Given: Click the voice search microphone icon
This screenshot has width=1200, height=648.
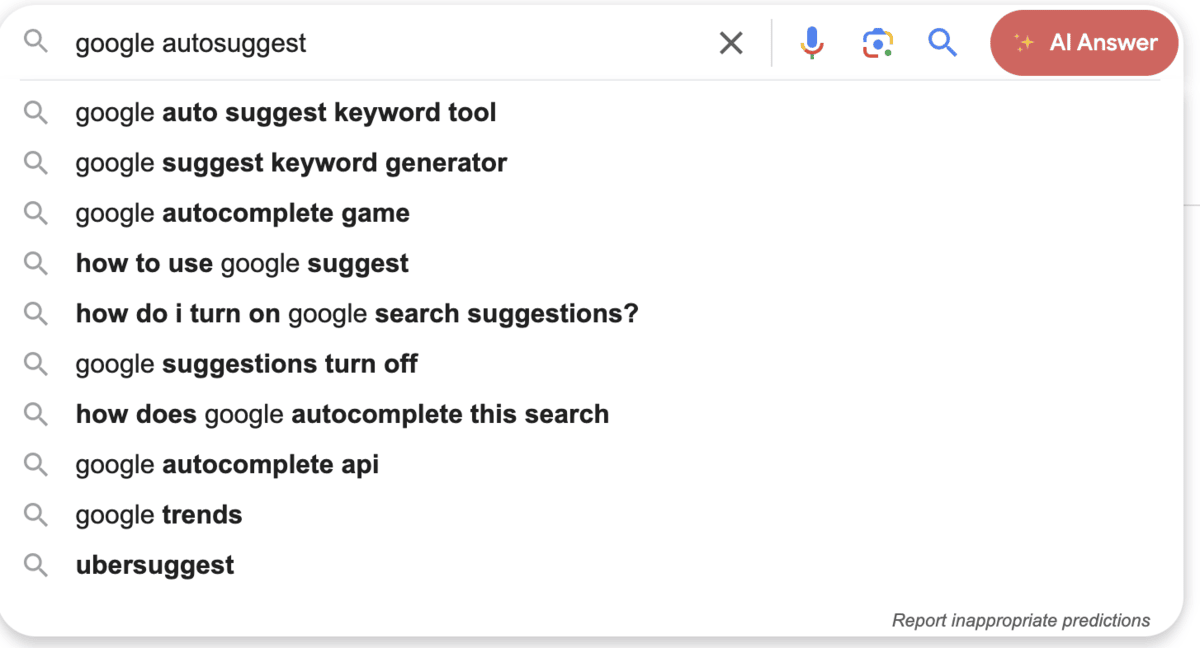Looking at the screenshot, I should click(812, 43).
